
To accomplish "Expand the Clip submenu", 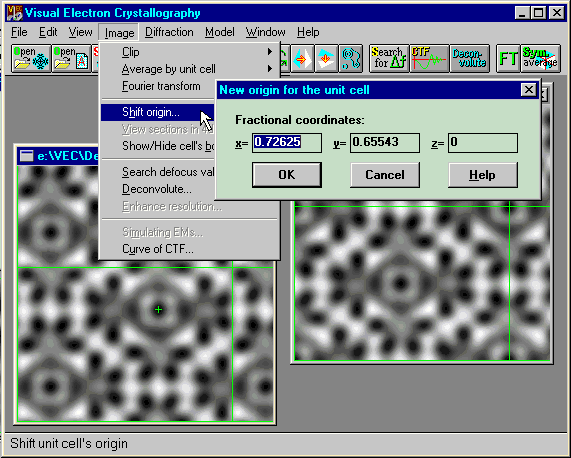I will (189, 52).
